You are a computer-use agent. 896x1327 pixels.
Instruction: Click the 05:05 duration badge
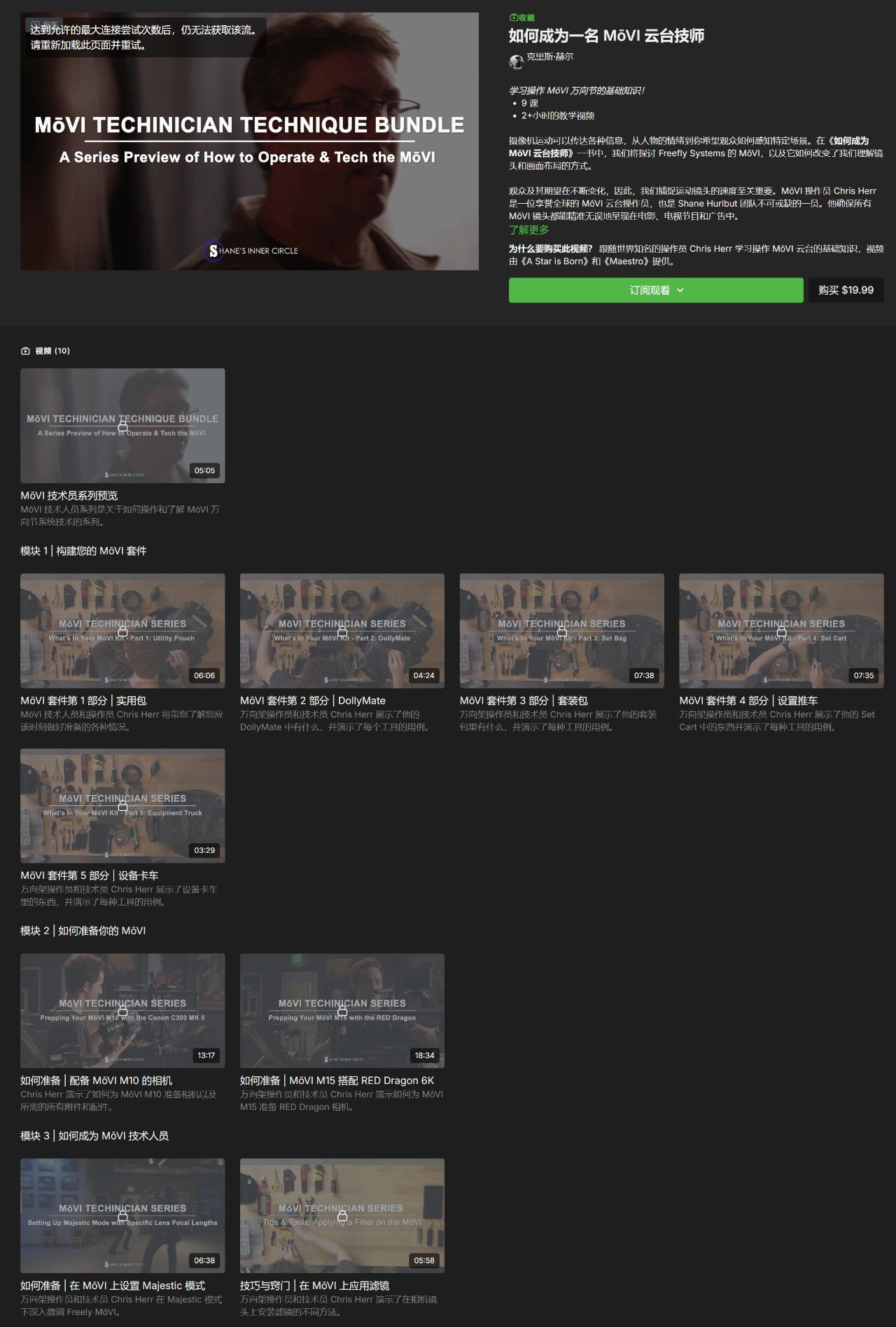coord(204,471)
